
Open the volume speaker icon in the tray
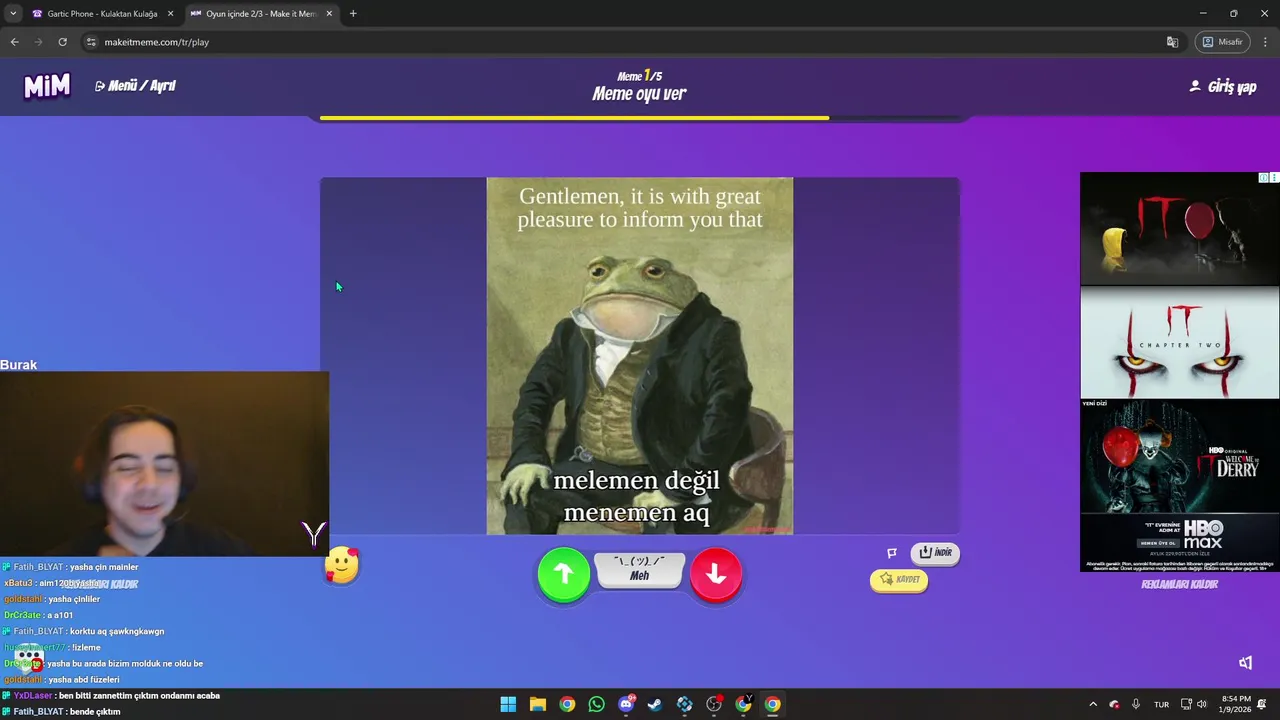[1202, 704]
